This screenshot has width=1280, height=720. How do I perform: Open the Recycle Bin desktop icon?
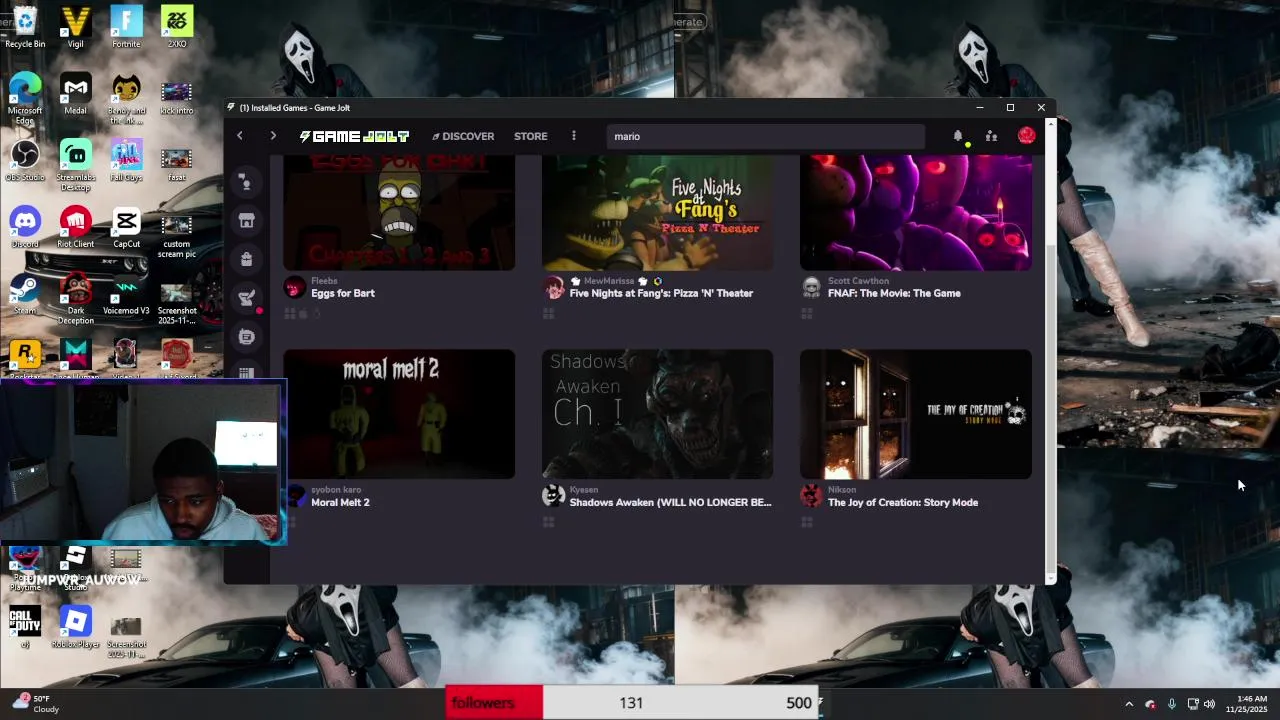tap(25, 27)
